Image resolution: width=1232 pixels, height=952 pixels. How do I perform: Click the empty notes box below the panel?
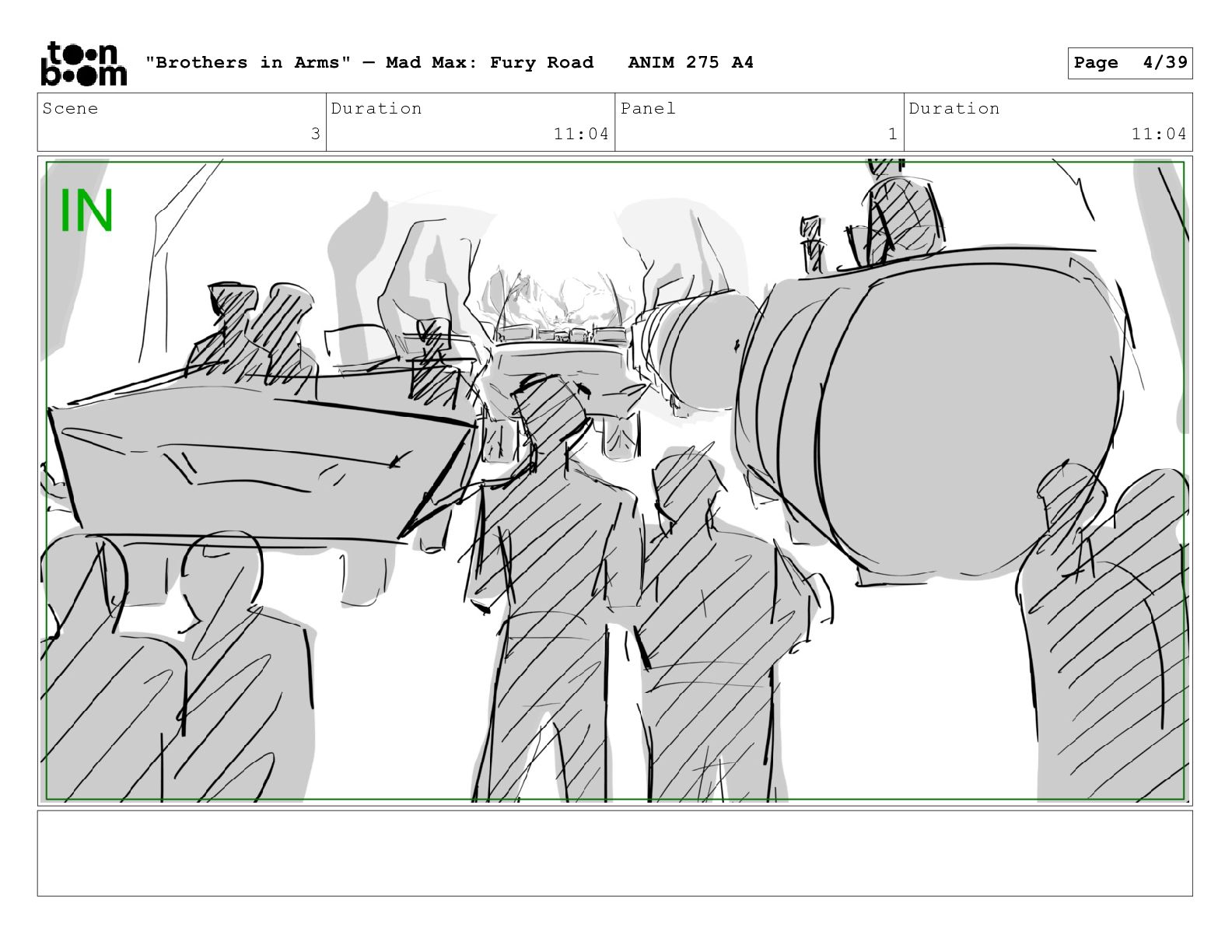615,853
